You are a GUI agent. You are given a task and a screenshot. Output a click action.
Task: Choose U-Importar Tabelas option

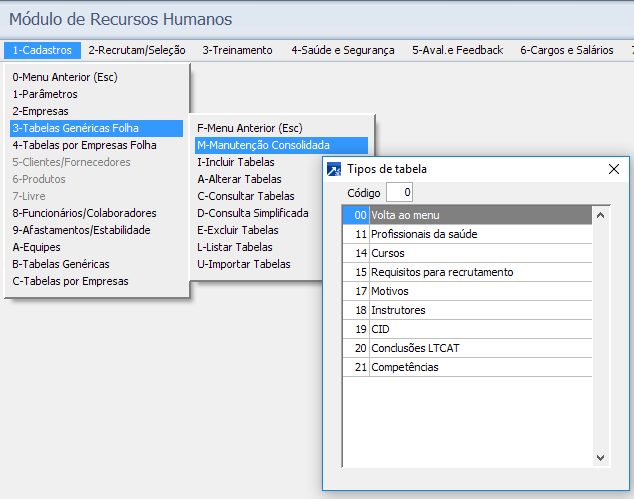pos(244,264)
